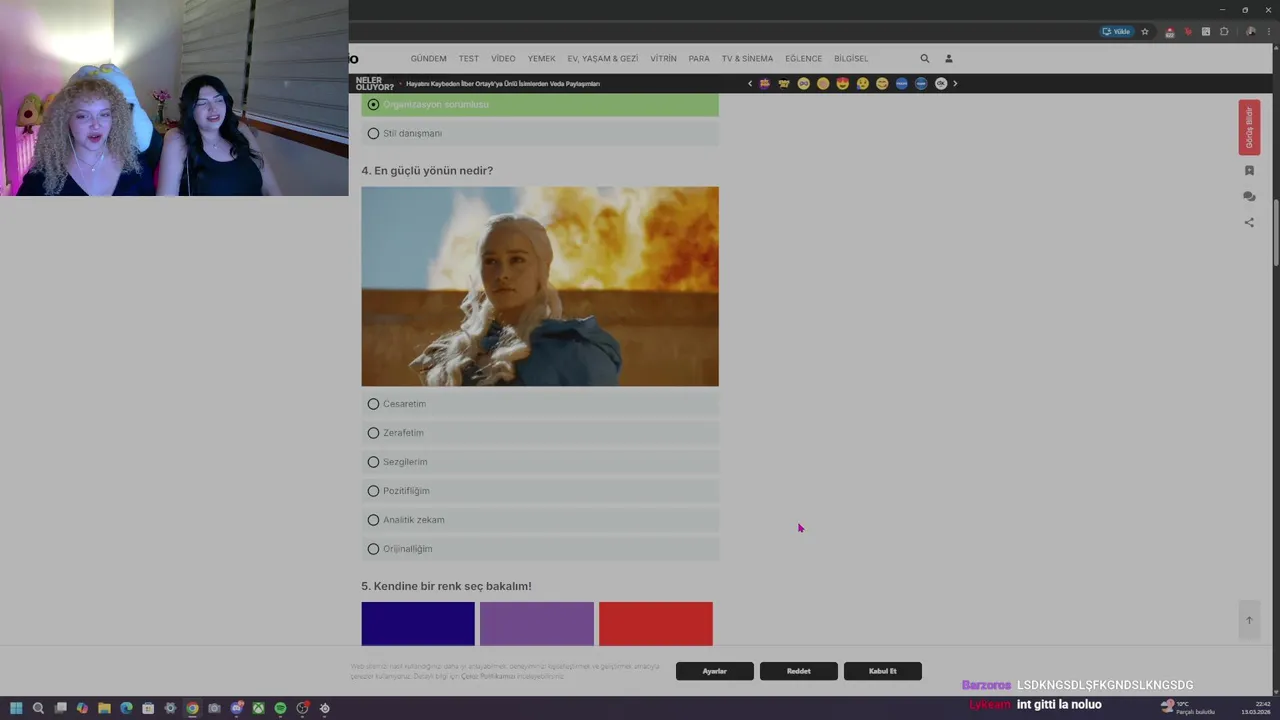Open the 'Çerez Politikamızı' link

(x=487, y=677)
